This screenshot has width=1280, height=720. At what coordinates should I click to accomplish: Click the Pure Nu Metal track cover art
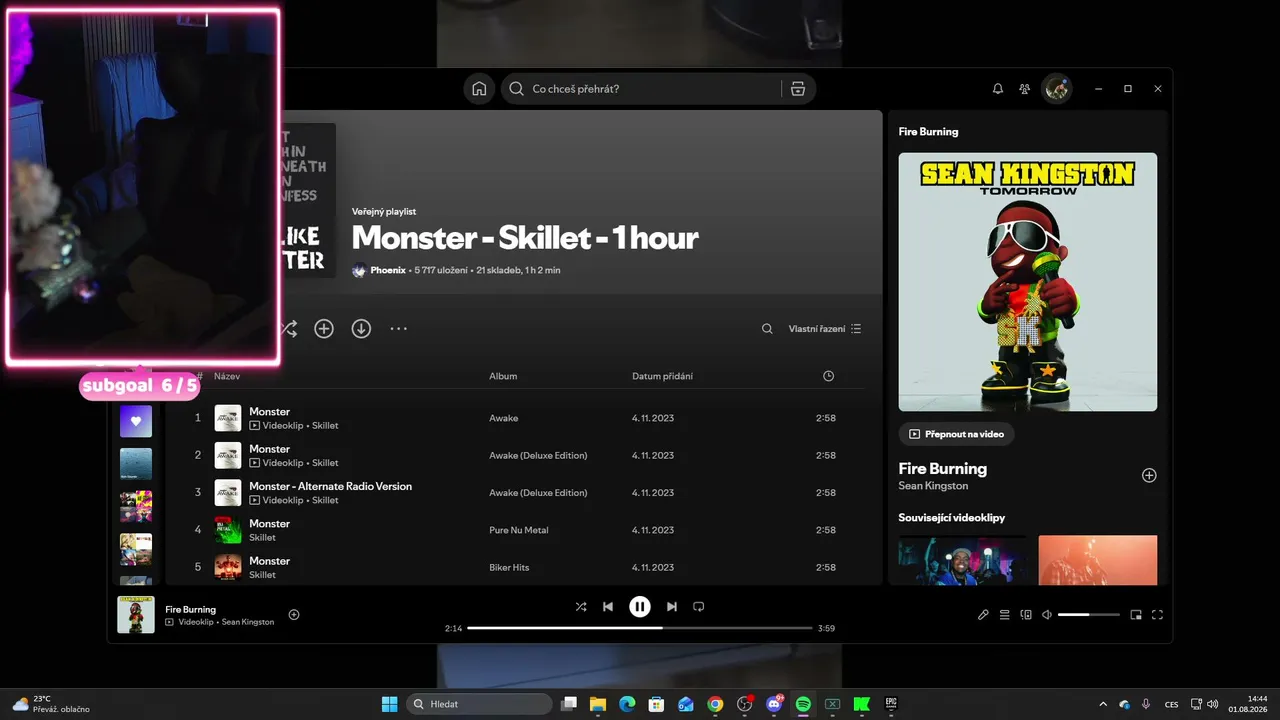click(228, 530)
